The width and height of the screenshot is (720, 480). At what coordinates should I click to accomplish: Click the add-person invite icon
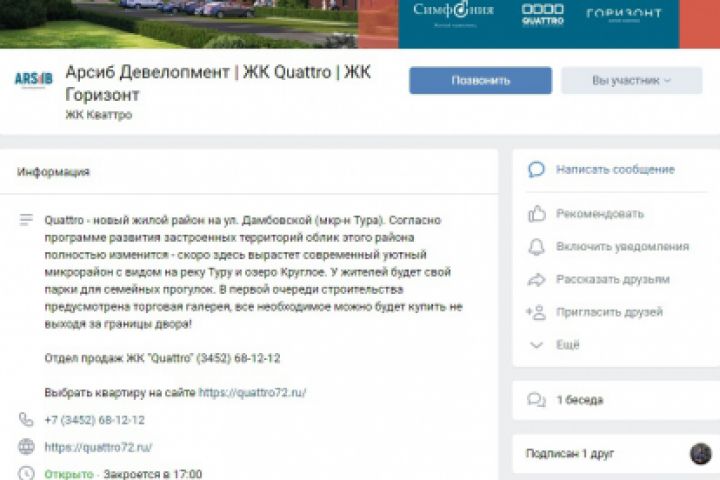[536, 312]
